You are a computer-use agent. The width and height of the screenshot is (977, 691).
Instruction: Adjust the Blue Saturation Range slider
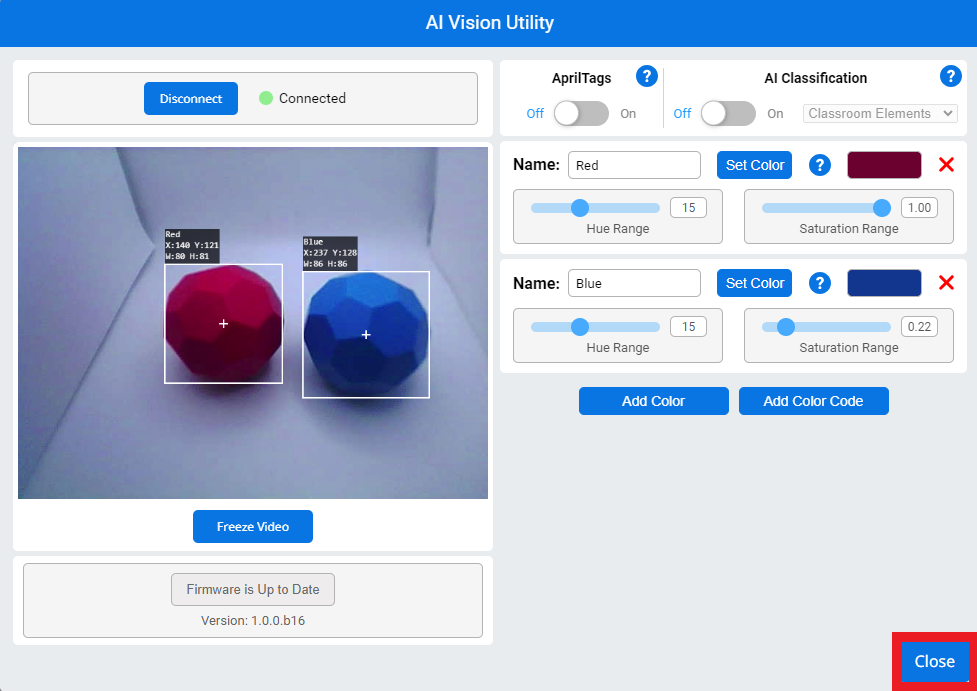coord(786,326)
